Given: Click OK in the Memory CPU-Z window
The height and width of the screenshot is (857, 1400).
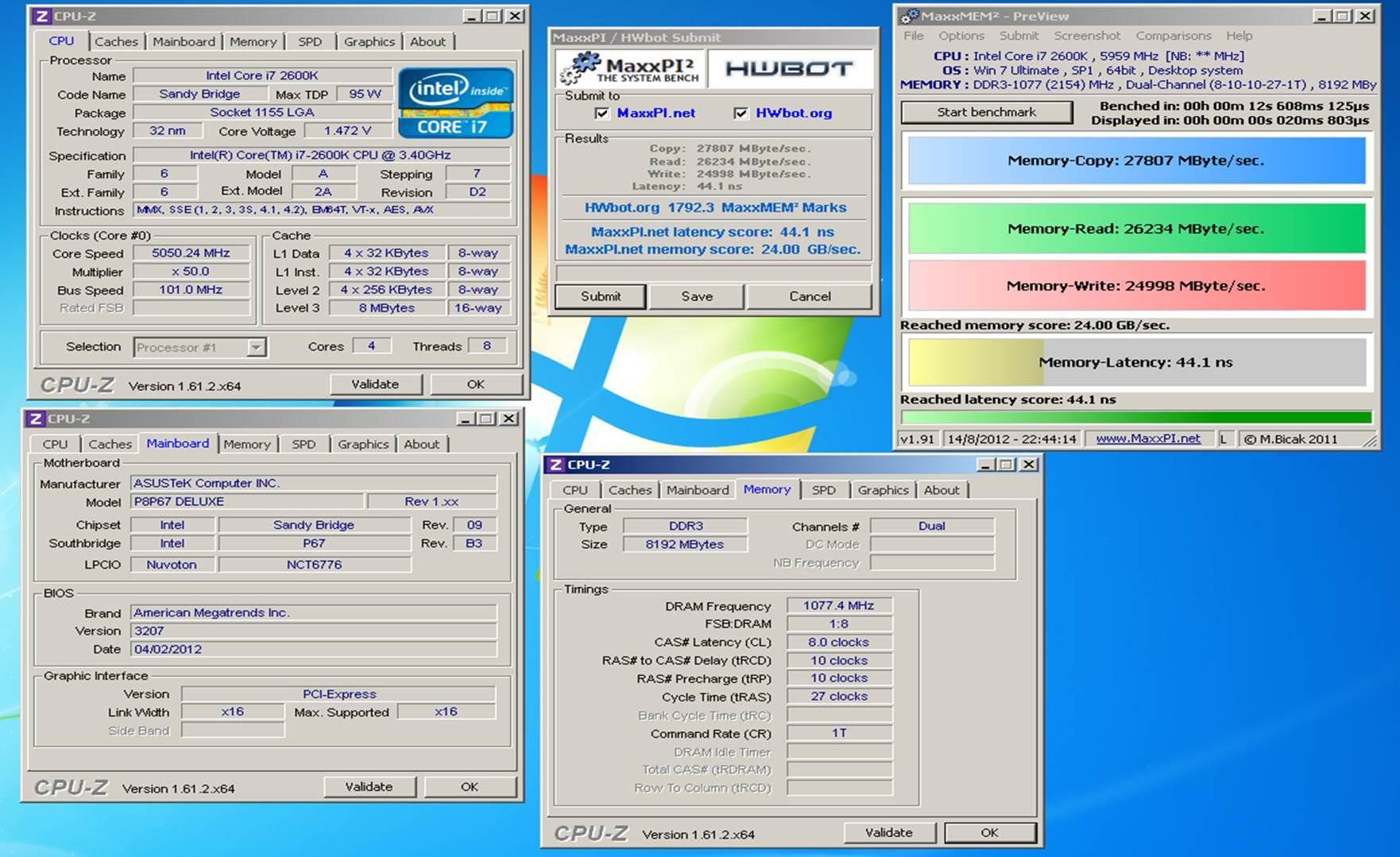Looking at the screenshot, I should pos(989,833).
